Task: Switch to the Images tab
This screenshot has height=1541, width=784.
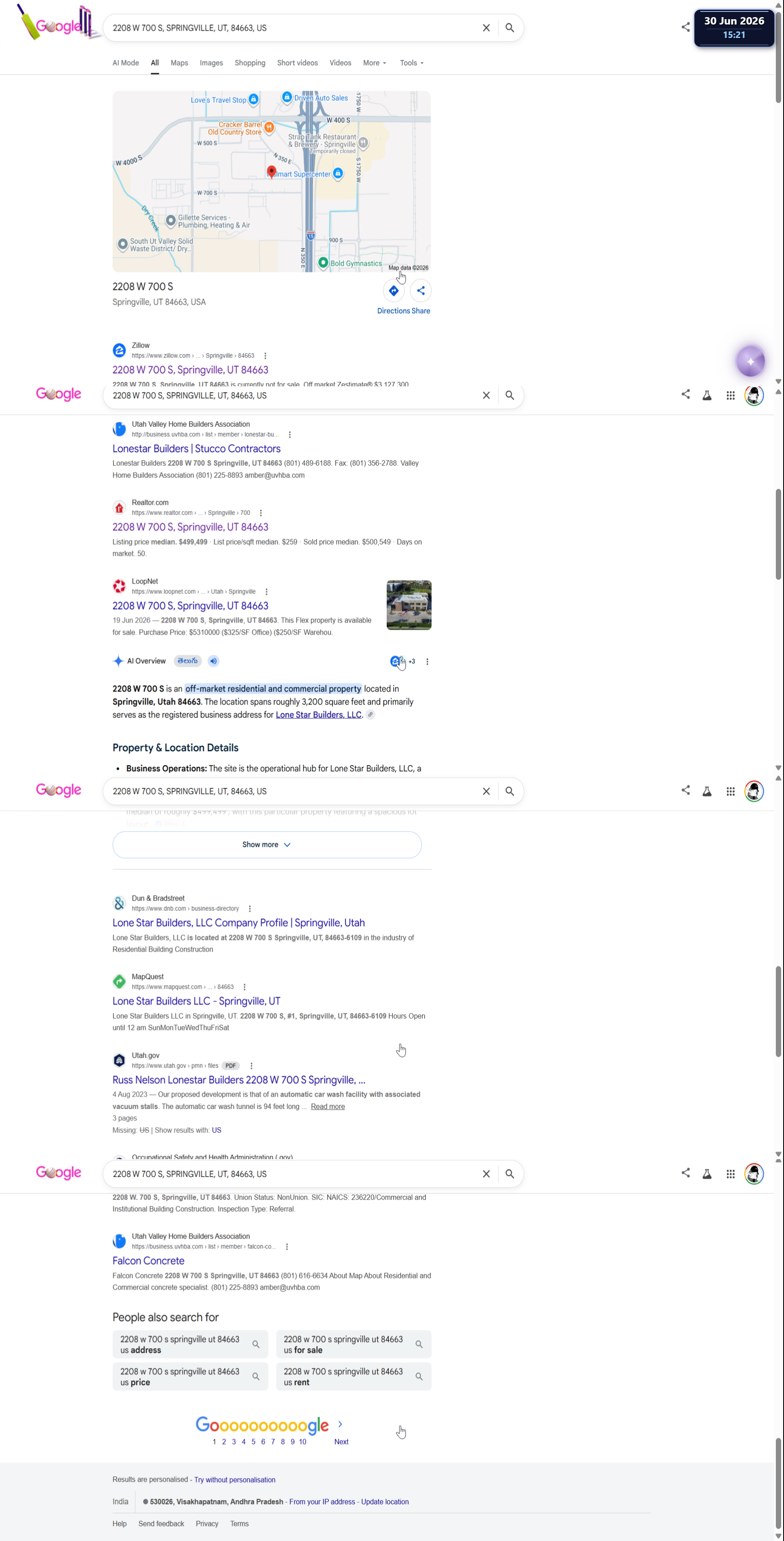Action: point(211,63)
